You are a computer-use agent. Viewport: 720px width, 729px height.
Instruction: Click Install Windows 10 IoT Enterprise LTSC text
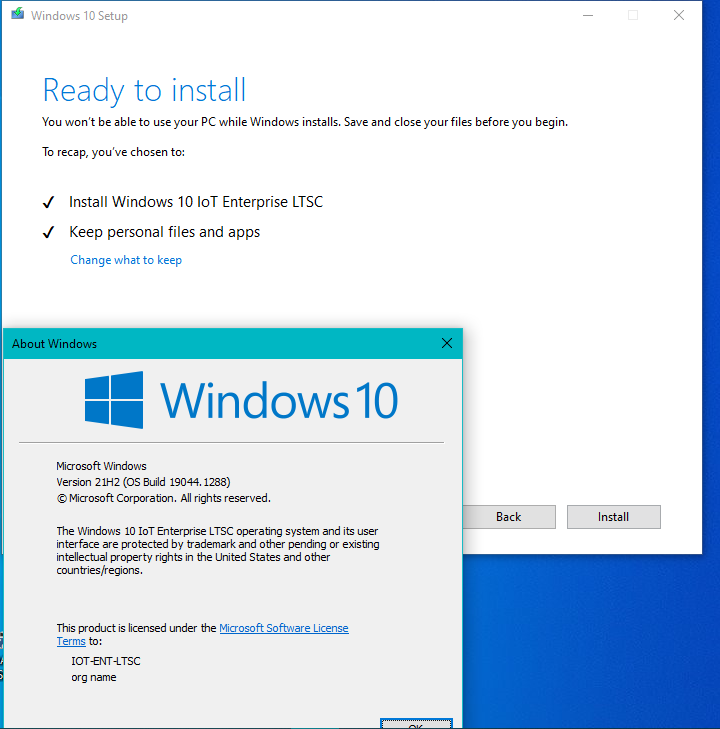pyautogui.click(x=196, y=202)
